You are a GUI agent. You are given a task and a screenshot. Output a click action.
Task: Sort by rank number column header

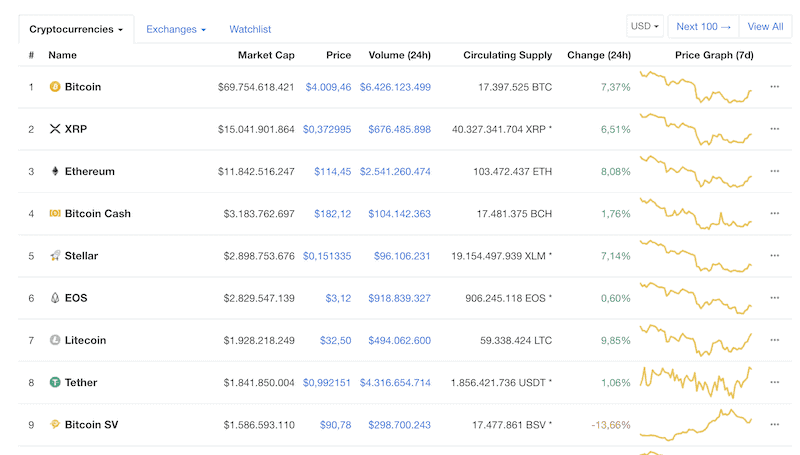point(31,55)
